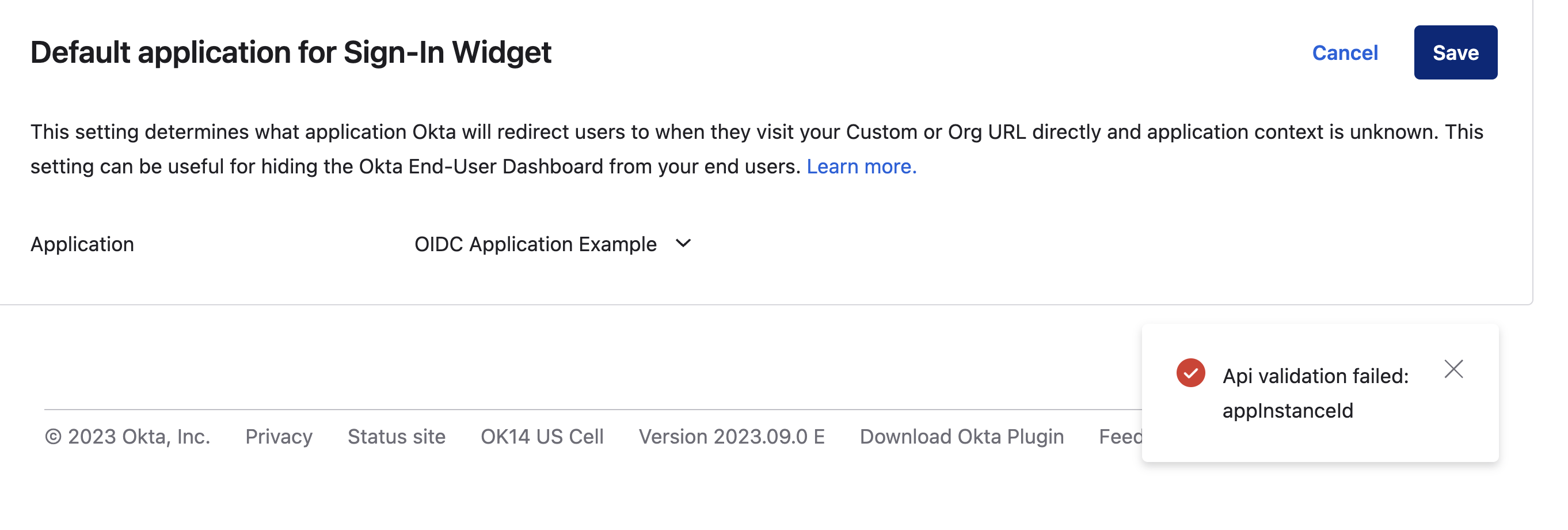Click the partially hidden Feedback footer link

pyautogui.click(x=1120, y=436)
